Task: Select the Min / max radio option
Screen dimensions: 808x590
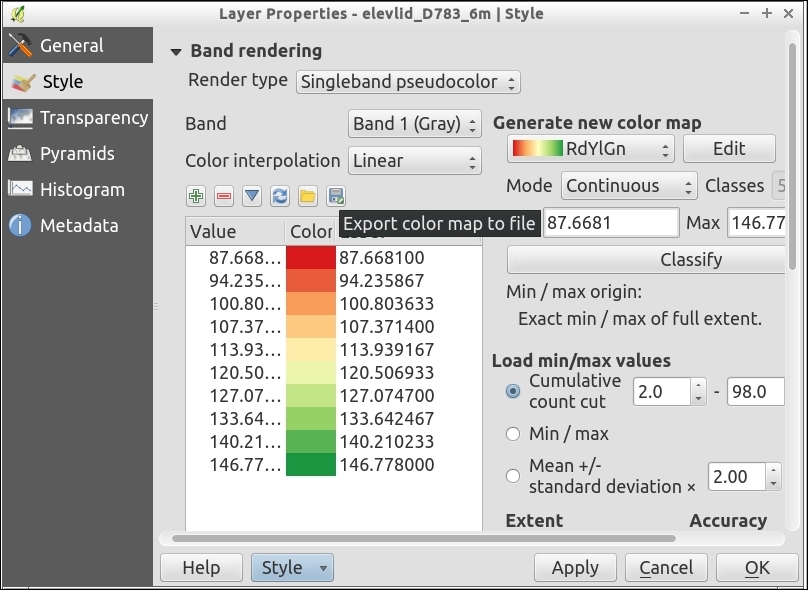Action: tap(513, 434)
